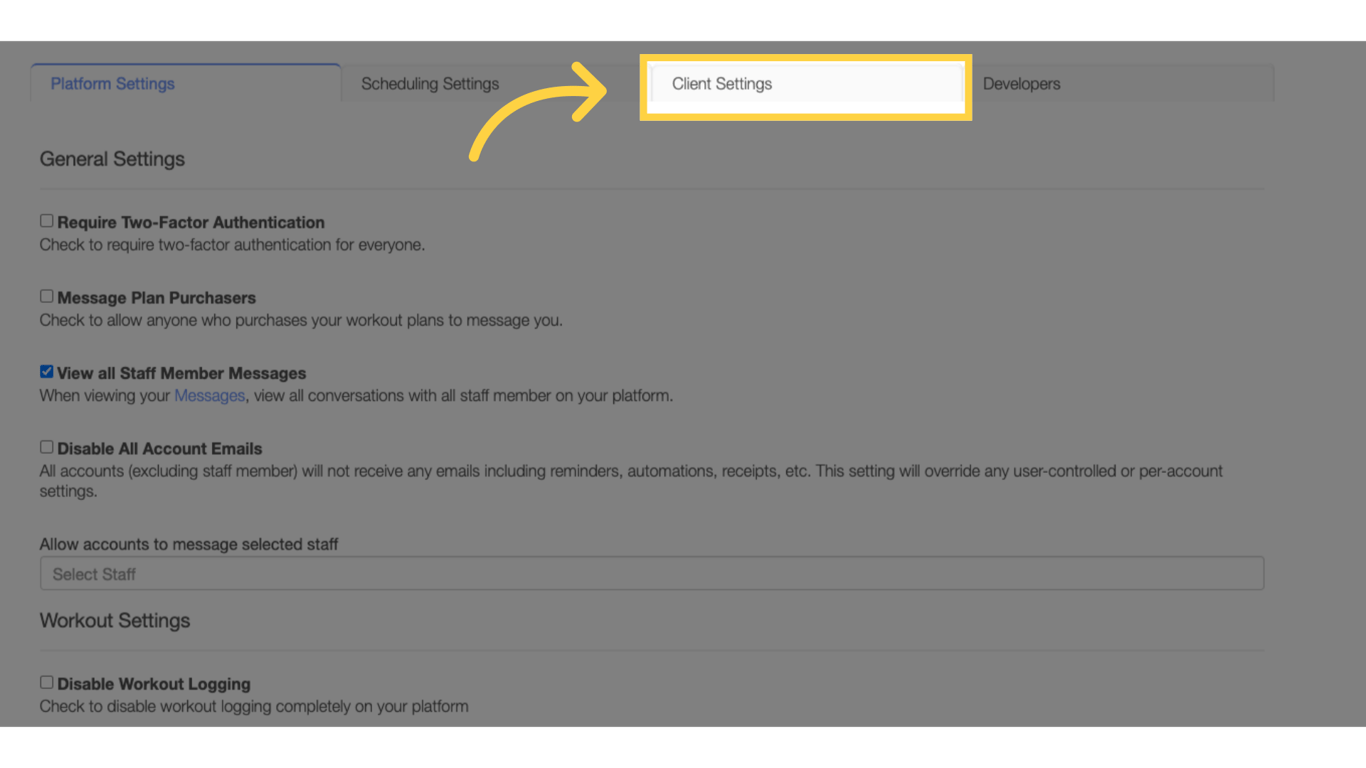Screen dimensions: 1366x768
Task: Open the staff selection dropdown
Action: tap(651, 573)
